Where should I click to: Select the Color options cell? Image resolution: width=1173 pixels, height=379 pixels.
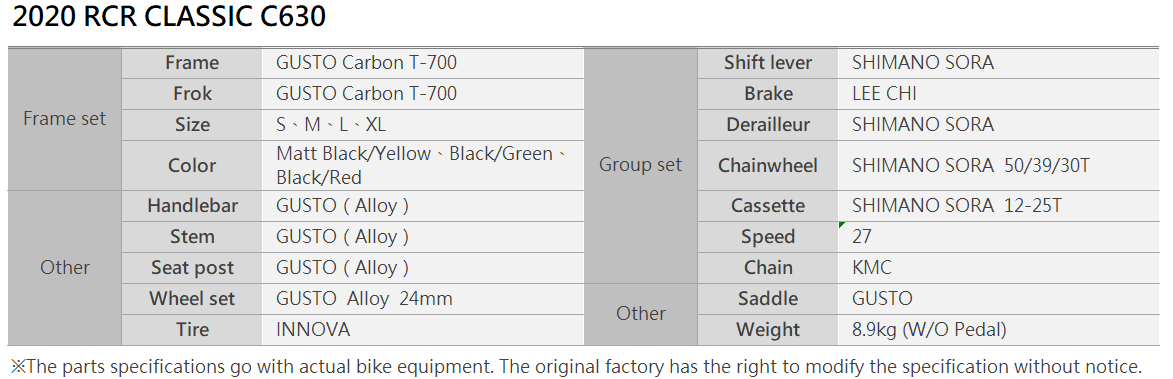coord(423,165)
